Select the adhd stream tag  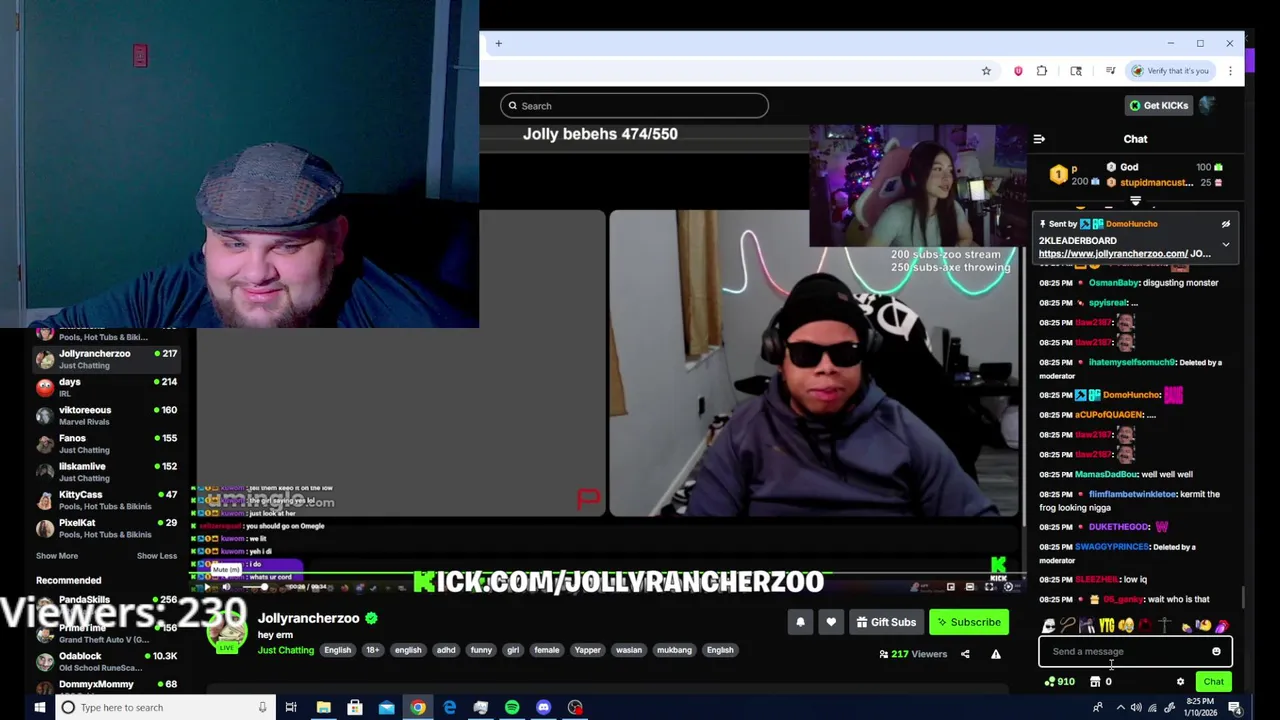click(446, 650)
